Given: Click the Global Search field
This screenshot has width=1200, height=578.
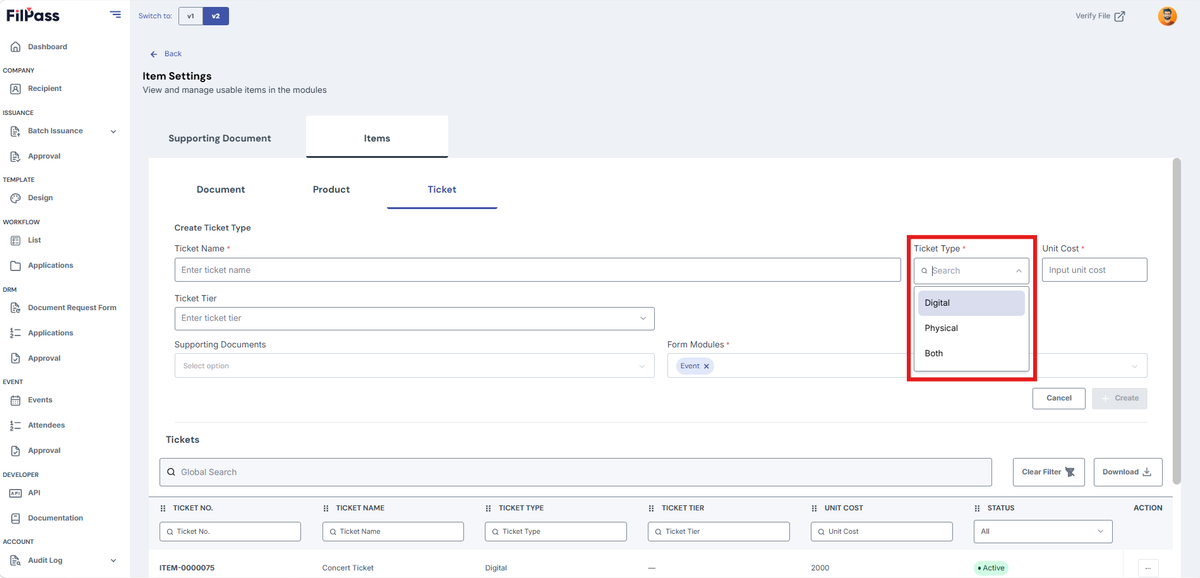Looking at the screenshot, I should [x=576, y=472].
